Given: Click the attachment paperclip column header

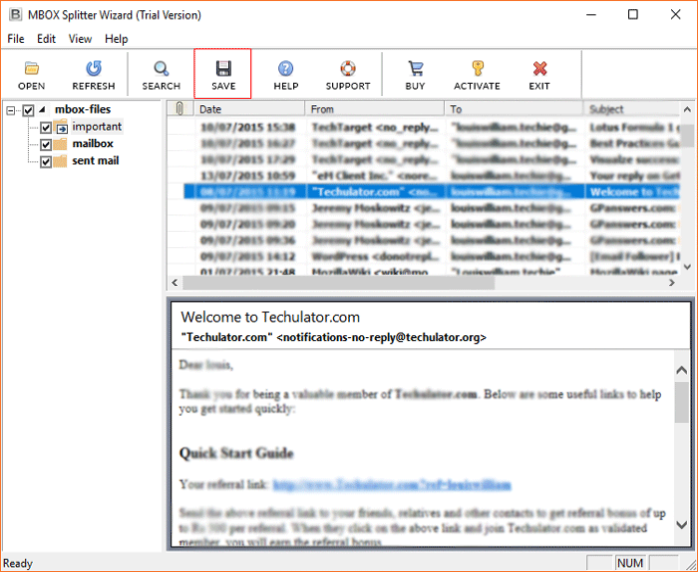Looking at the screenshot, I should click(180, 109).
